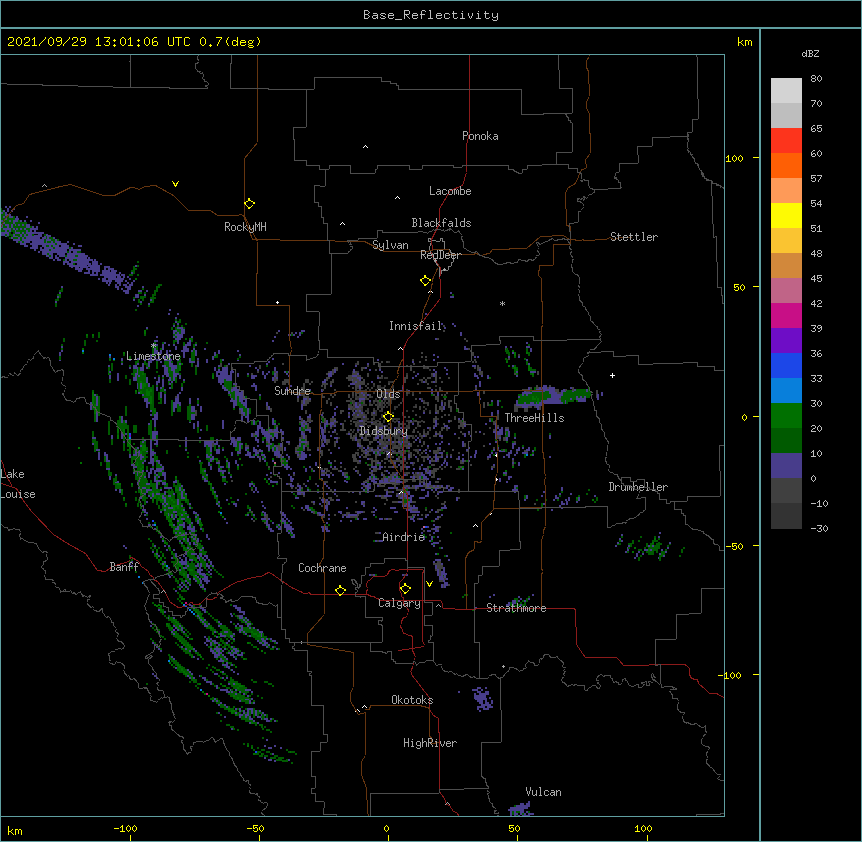862x842 pixels.
Task: Click the Strathmore label
Action: click(516, 608)
